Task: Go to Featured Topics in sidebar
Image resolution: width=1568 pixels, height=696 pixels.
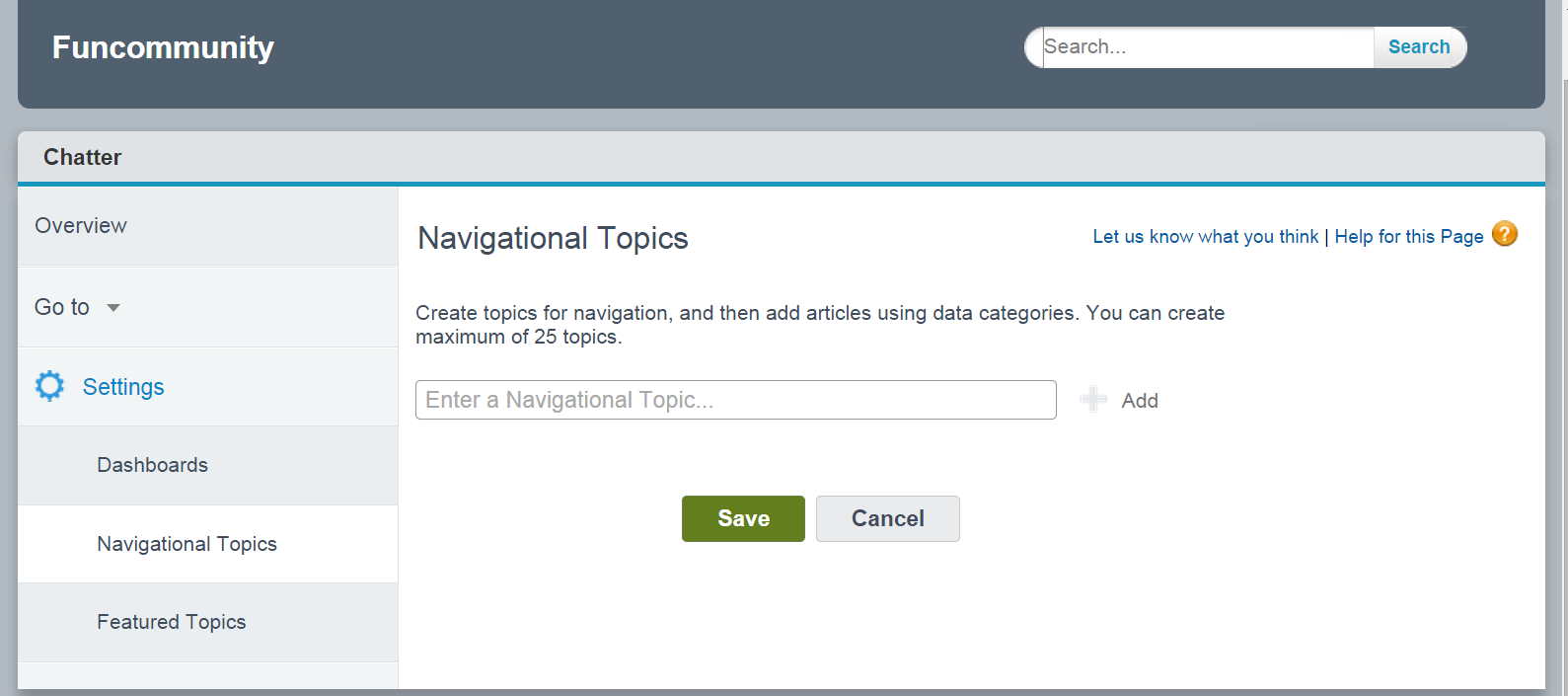Action: coord(171,622)
